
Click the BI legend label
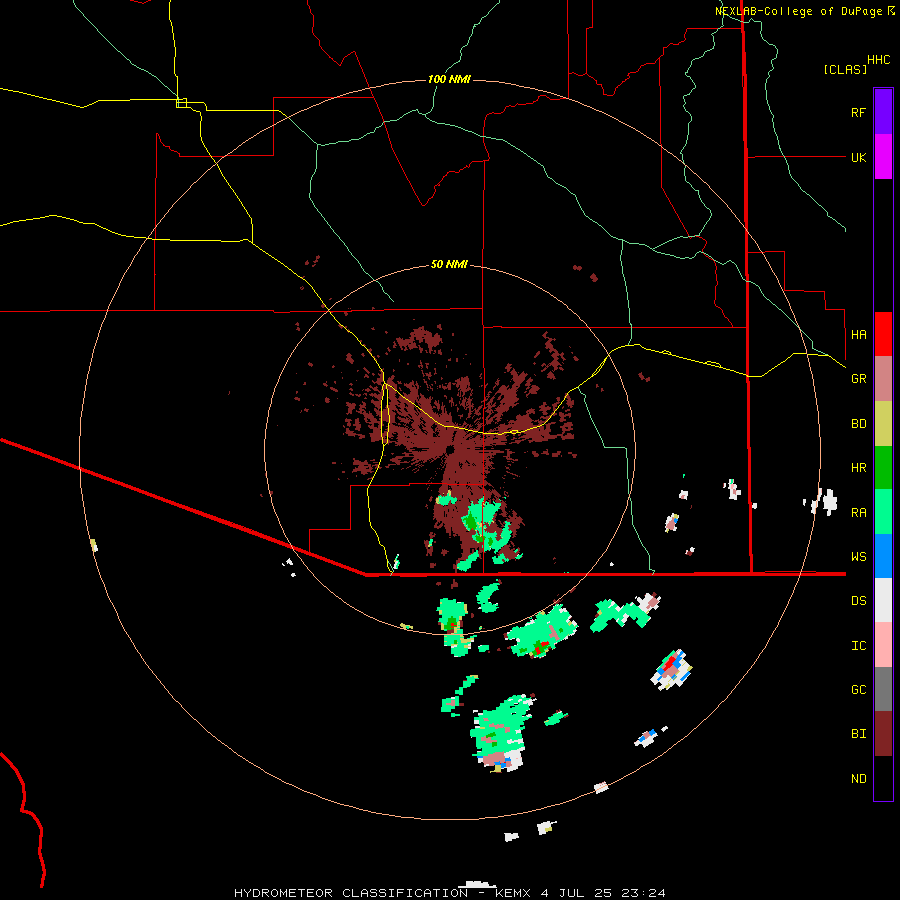858,734
